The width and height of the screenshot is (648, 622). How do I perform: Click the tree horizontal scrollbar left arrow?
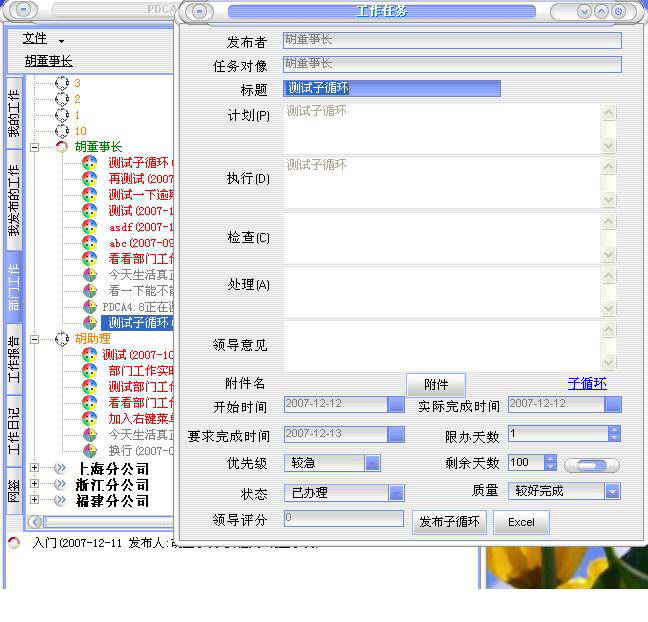pos(35,522)
